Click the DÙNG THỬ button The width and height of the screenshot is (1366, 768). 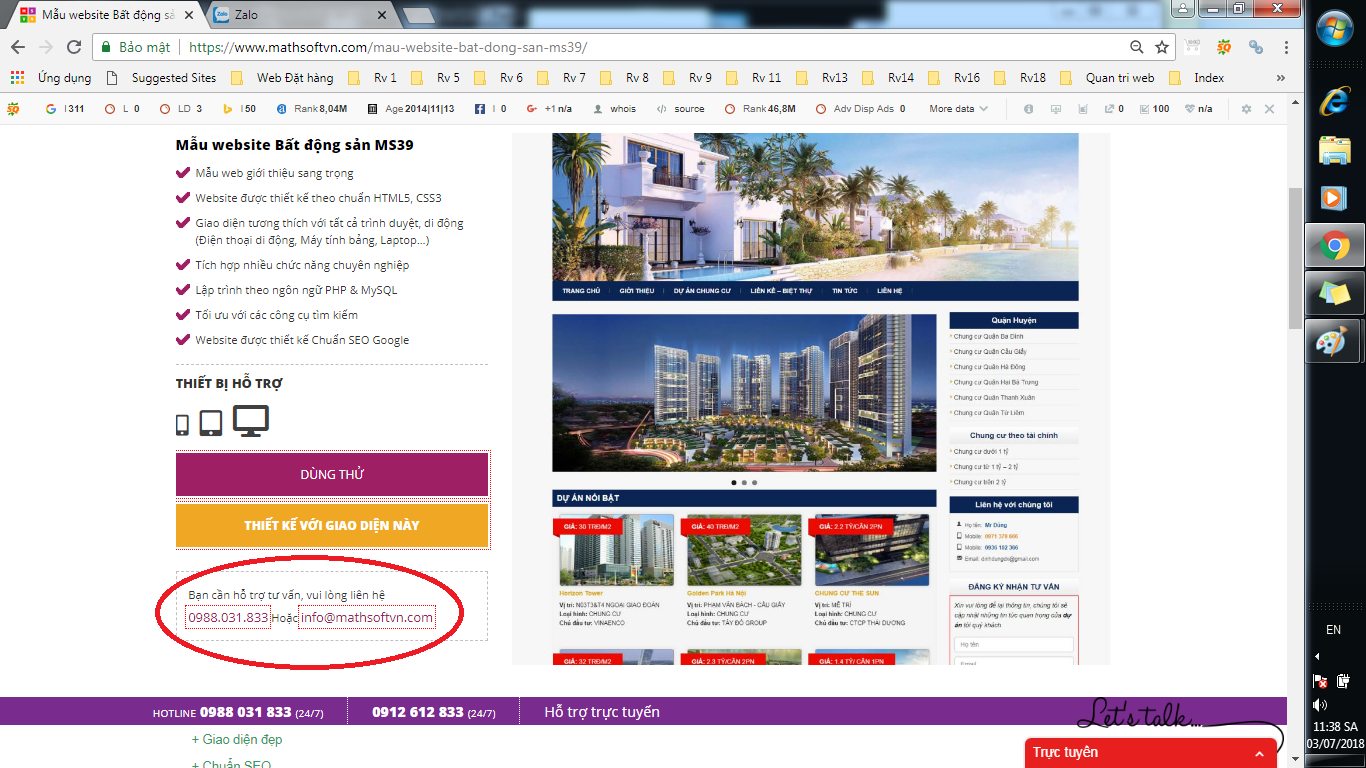(x=332, y=474)
